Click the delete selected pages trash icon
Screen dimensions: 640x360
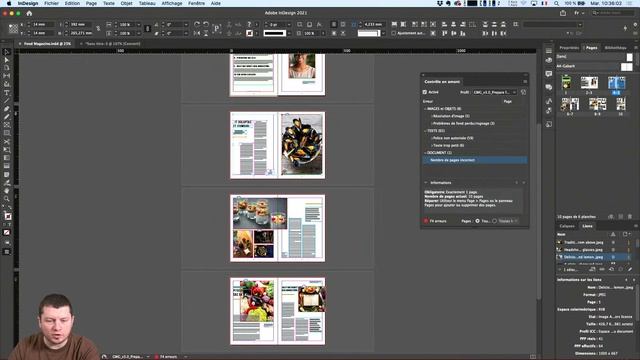(630, 216)
